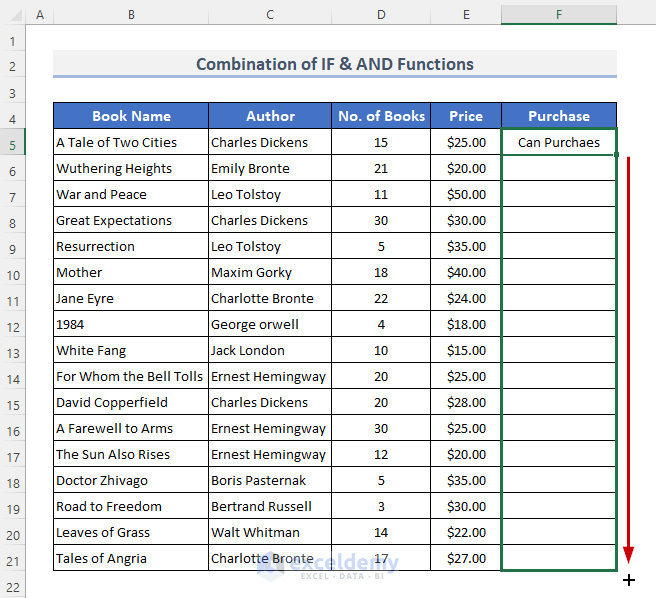Select column A header

coord(40,15)
